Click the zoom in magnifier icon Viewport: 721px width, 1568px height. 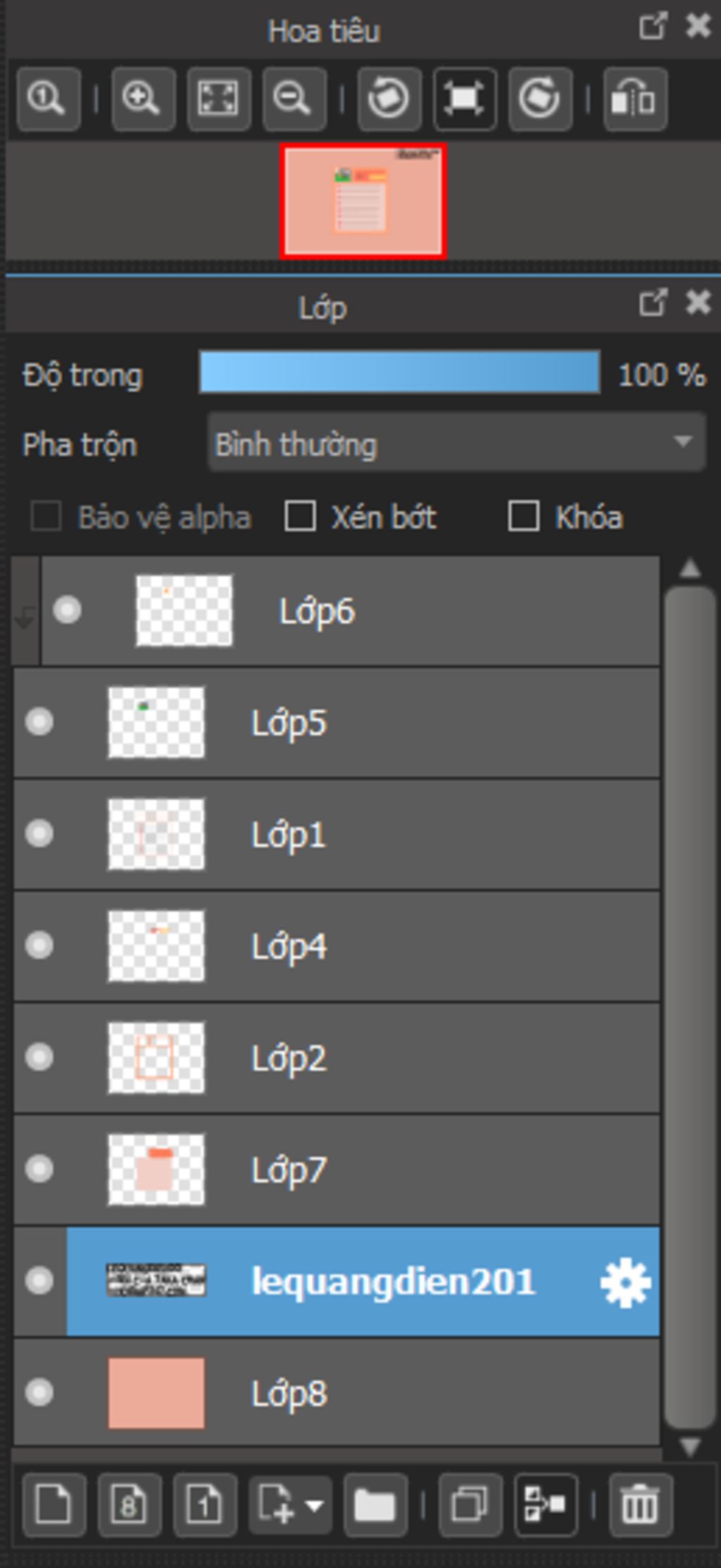[x=143, y=99]
